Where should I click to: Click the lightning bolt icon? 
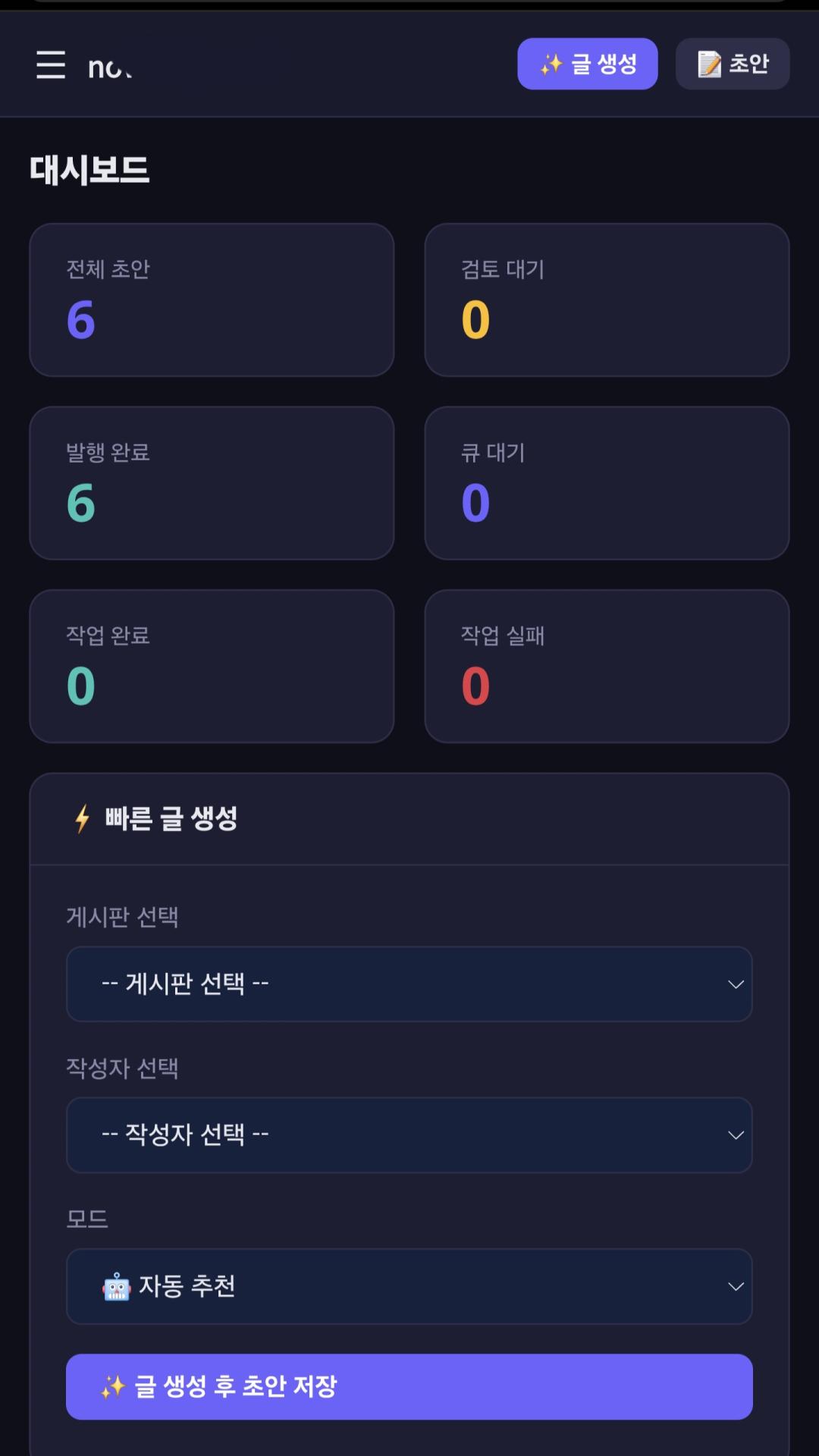(82, 819)
